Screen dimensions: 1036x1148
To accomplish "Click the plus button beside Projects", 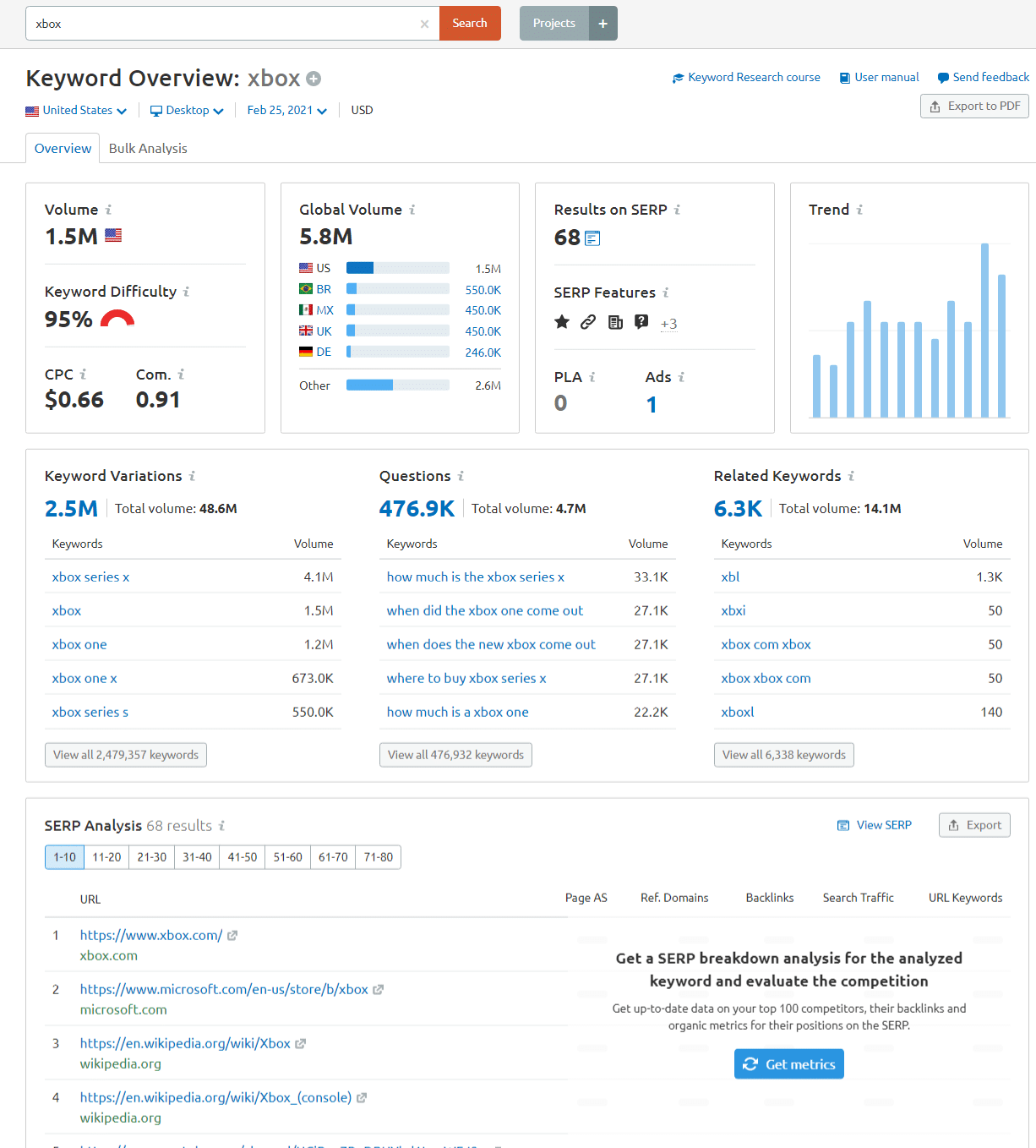I will coord(603,24).
